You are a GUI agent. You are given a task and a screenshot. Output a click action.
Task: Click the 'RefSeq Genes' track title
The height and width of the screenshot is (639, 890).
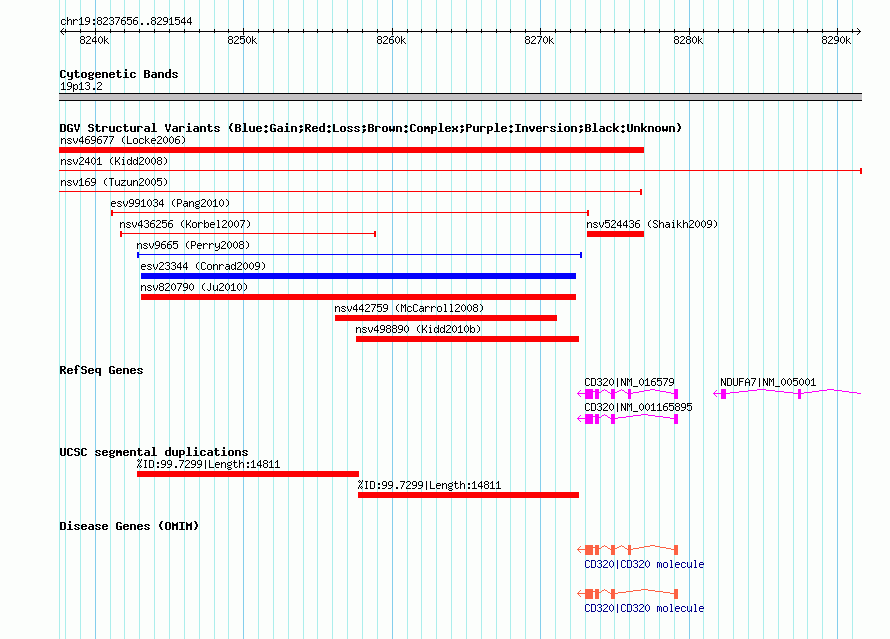[x=101, y=370]
